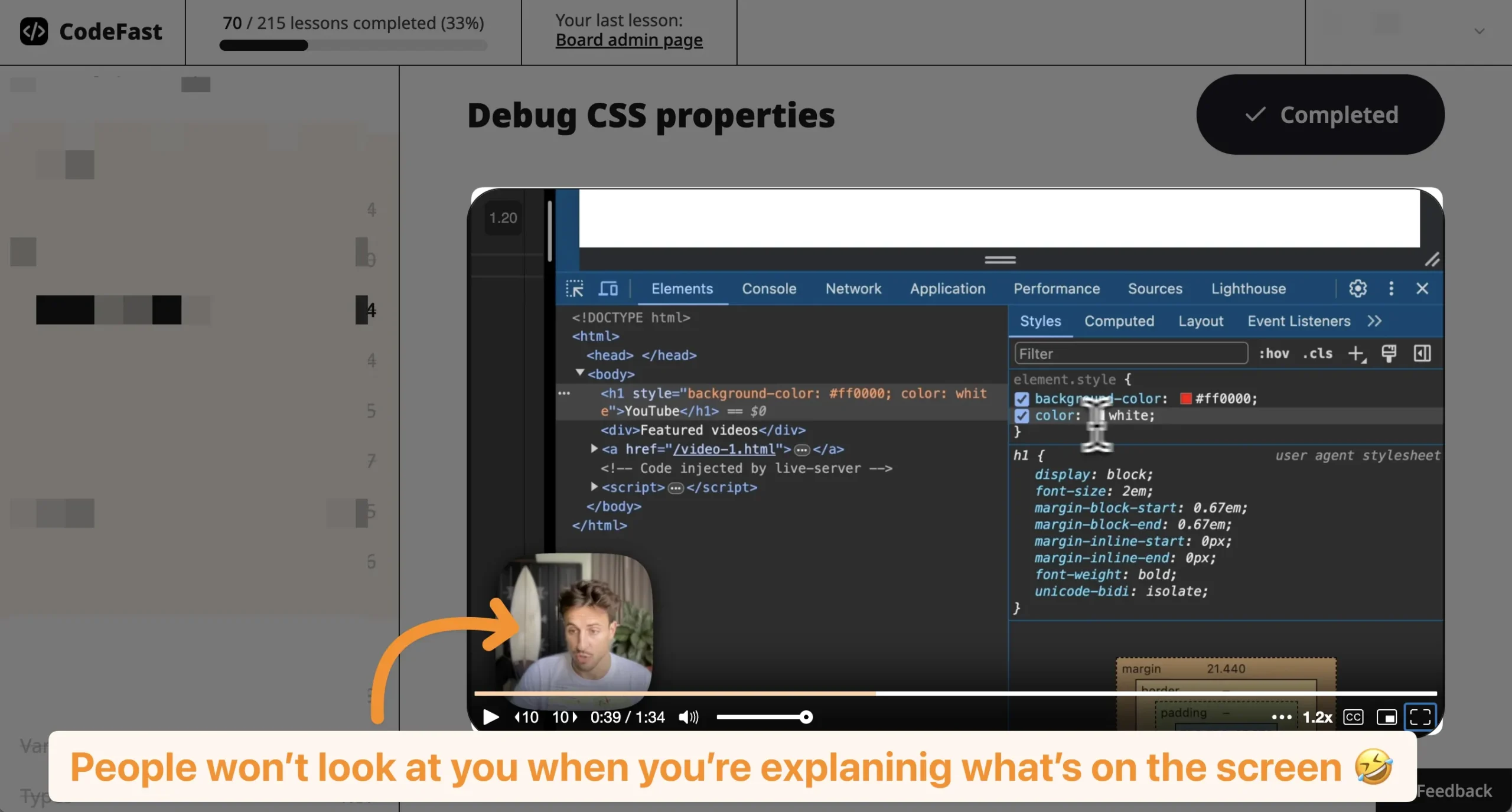
Task: Click the head element row
Action: tap(641, 355)
